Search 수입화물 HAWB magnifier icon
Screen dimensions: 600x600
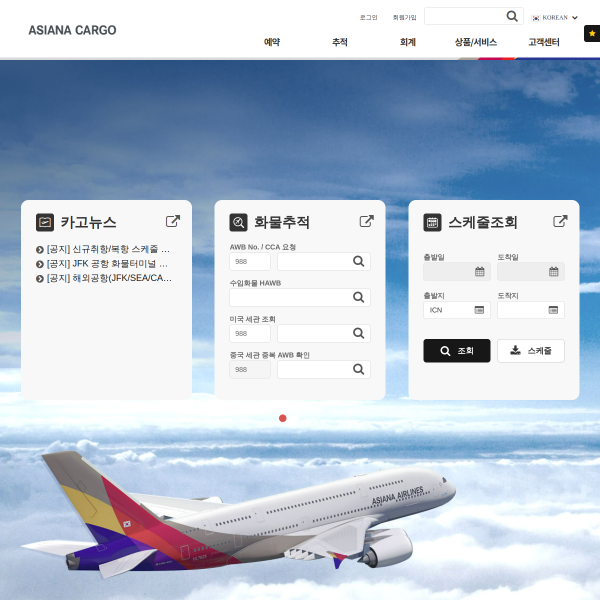tap(359, 297)
